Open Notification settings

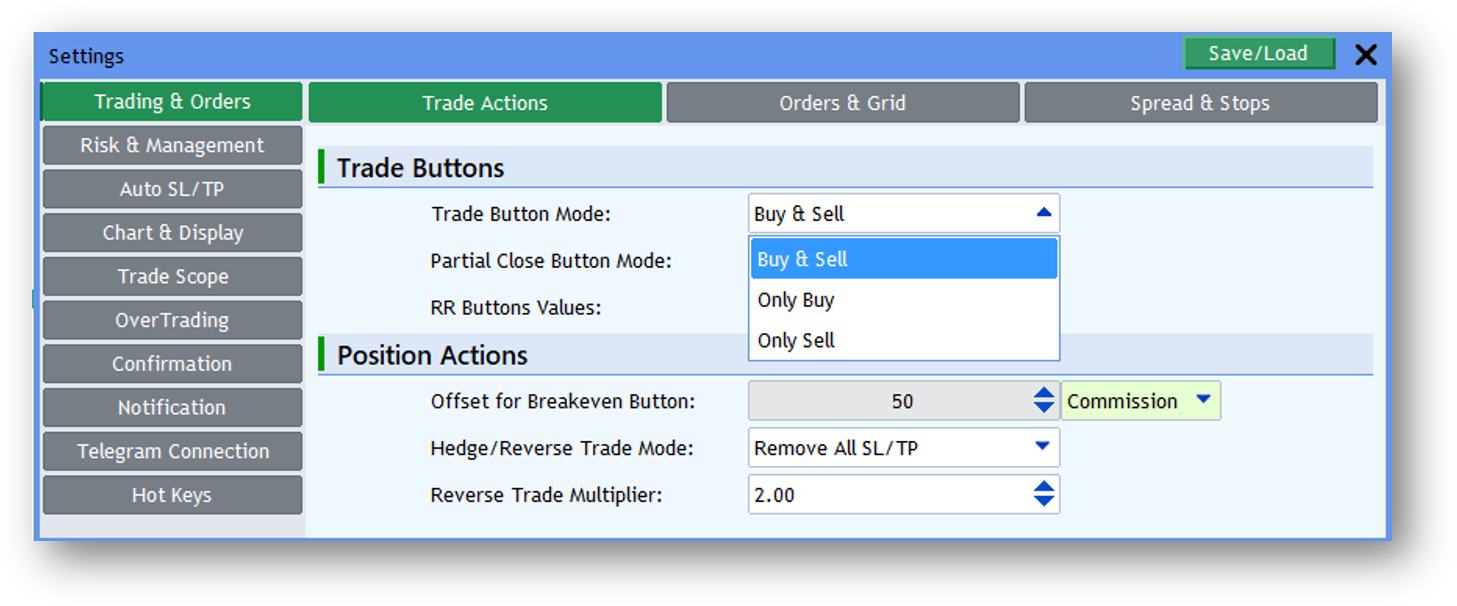[172, 408]
